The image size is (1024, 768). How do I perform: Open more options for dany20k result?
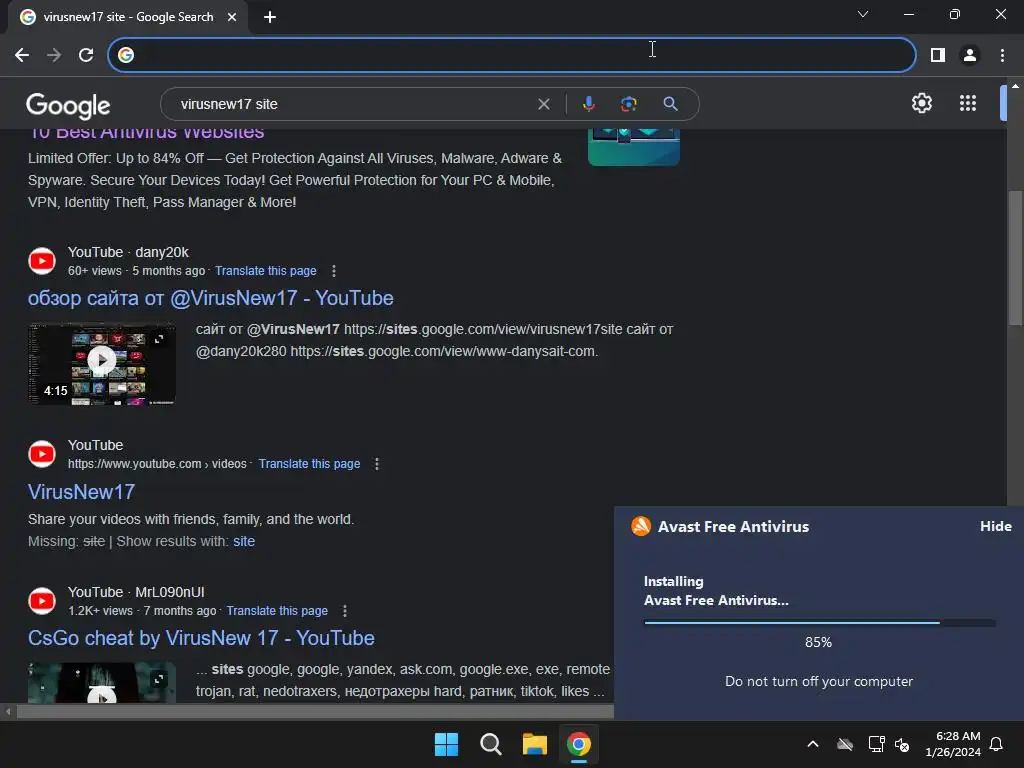pyautogui.click(x=334, y=270)
